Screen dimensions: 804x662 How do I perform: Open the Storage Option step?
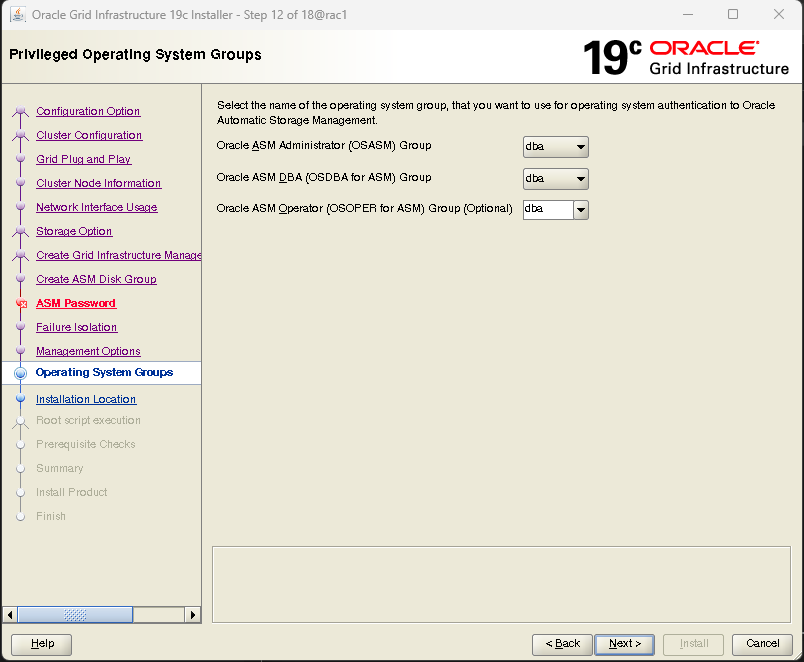(74, 232)
